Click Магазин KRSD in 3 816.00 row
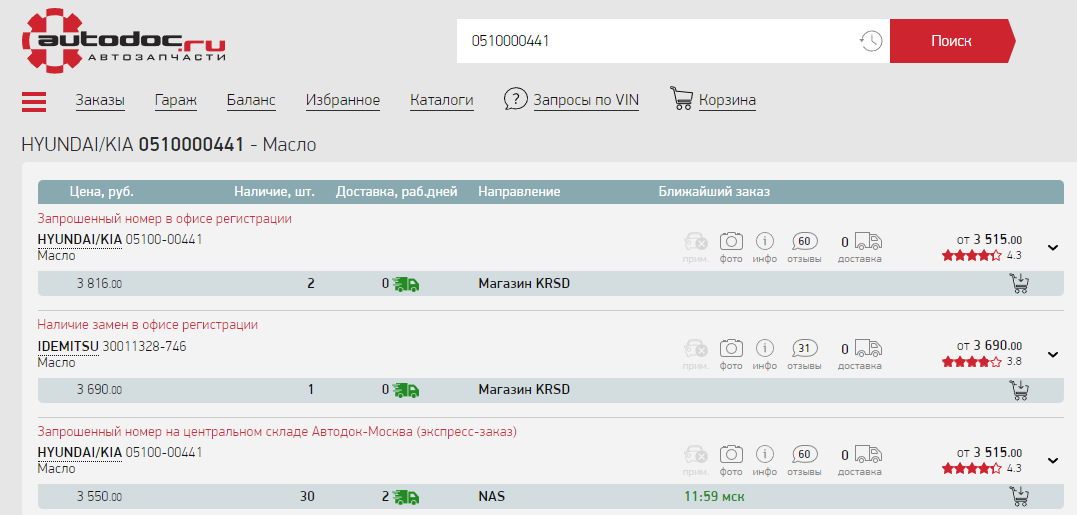The image size is (1077, 515). click(524, 284)
